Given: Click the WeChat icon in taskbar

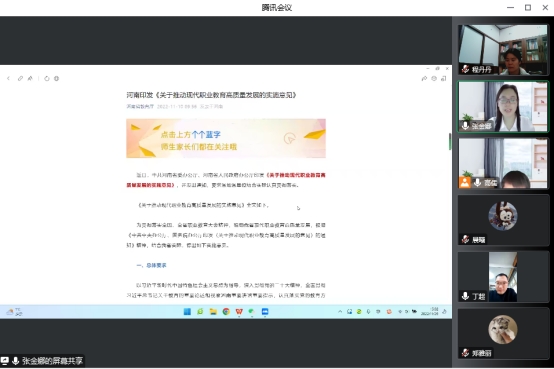Looking at the screenshot, I should click(x=252, y=311).
